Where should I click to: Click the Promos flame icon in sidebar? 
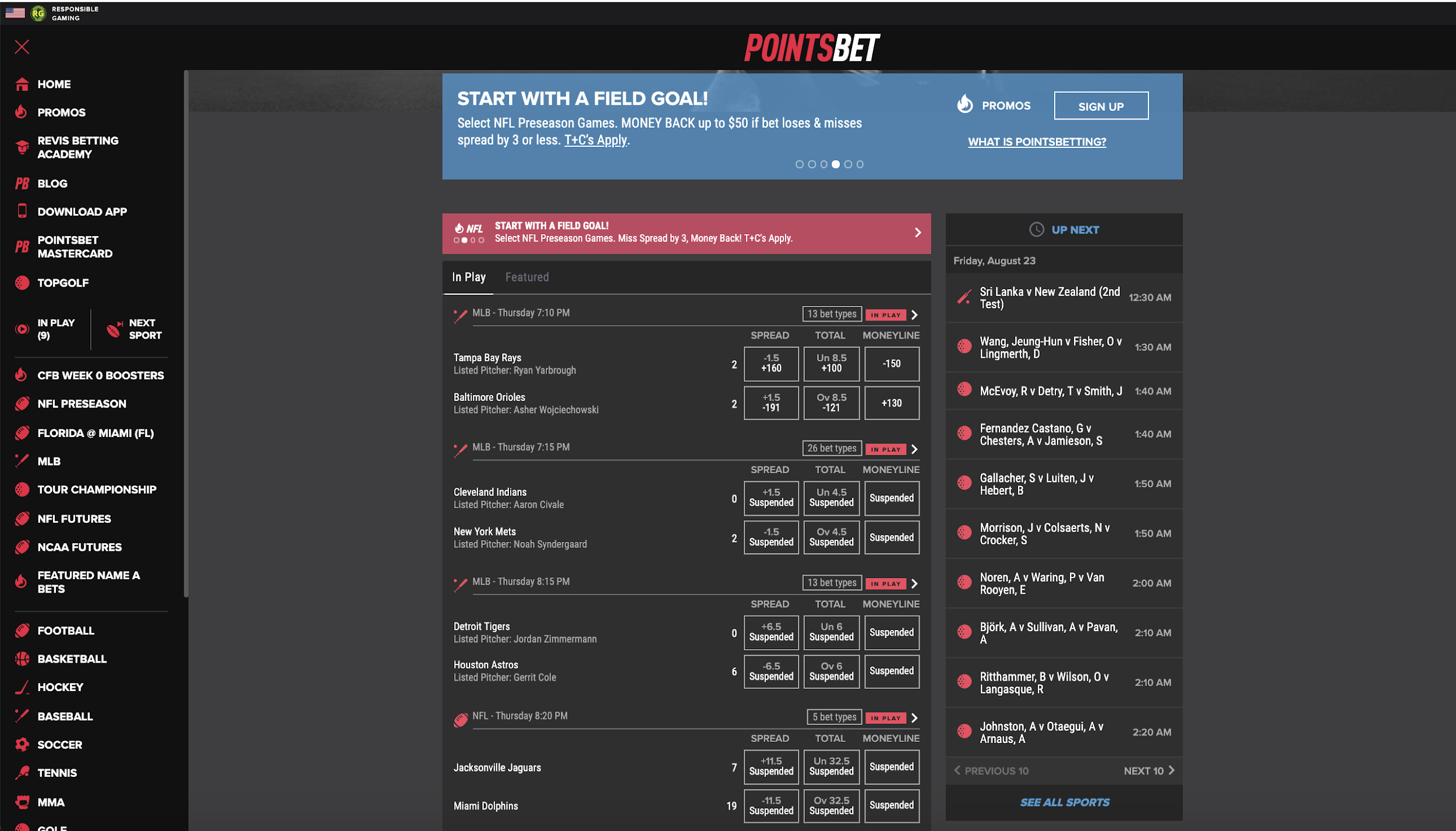22,112
